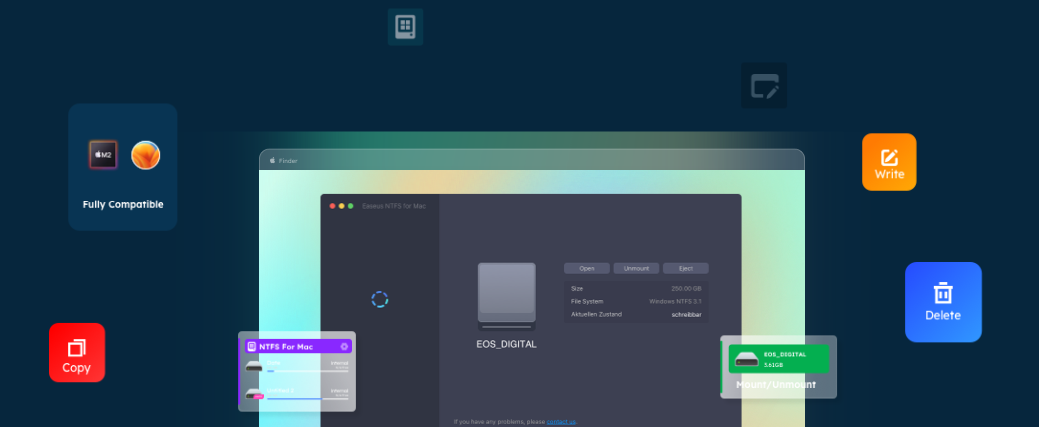
Task: Click the Data drive icon in the card
Action: point(254,367)
